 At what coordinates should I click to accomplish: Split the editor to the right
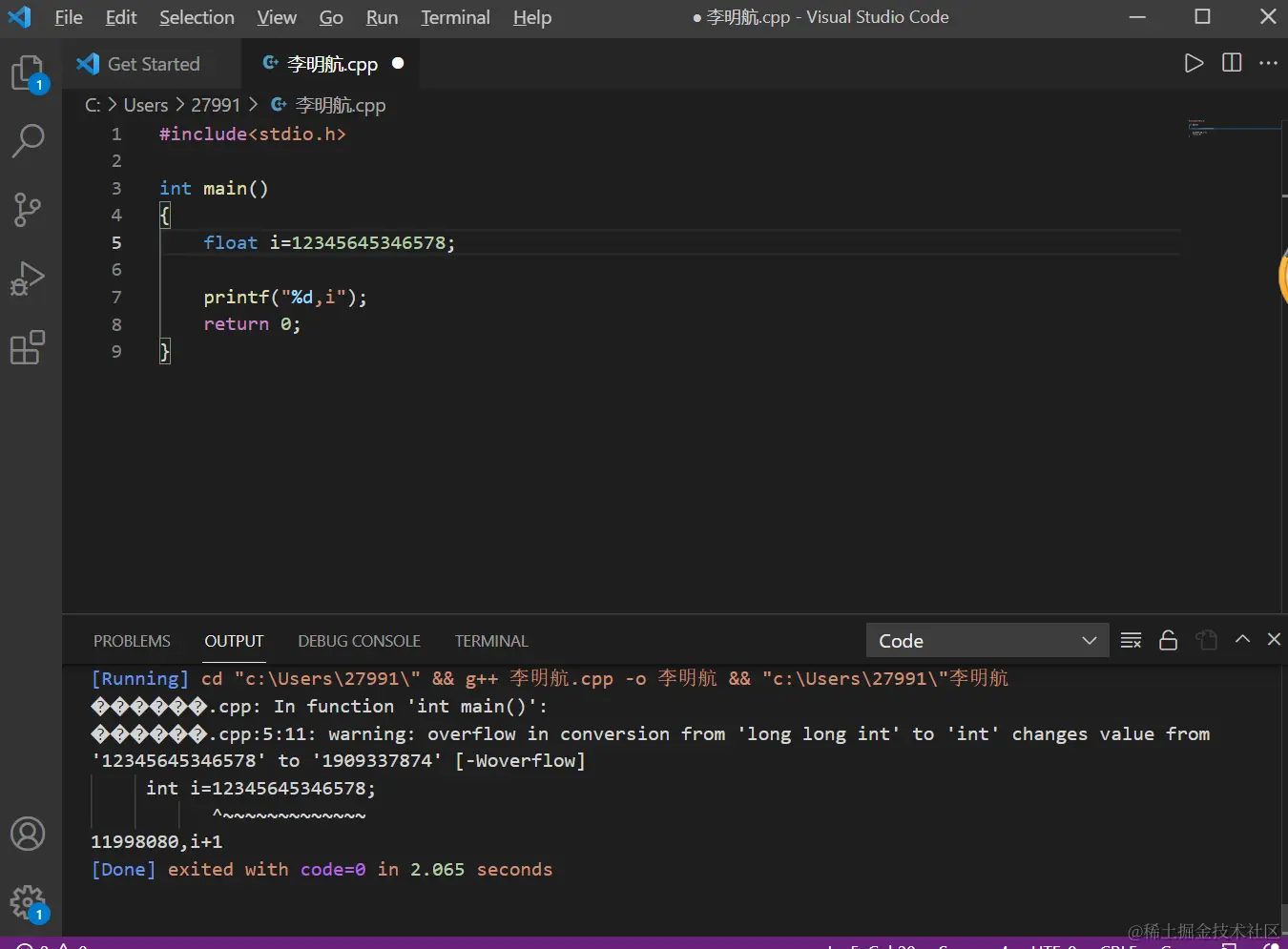pos(1232,63)
